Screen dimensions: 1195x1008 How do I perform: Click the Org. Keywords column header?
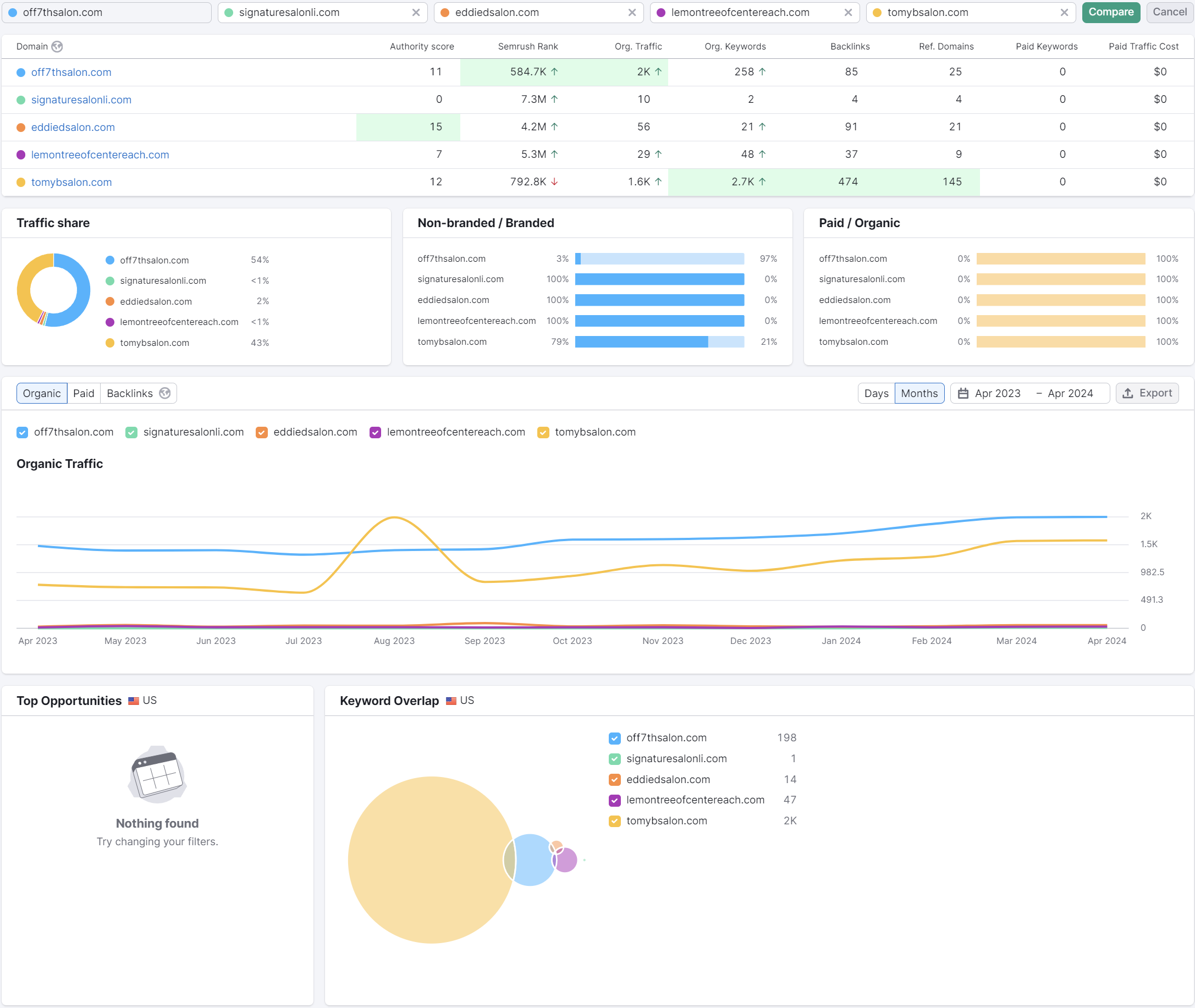(735, 47)
